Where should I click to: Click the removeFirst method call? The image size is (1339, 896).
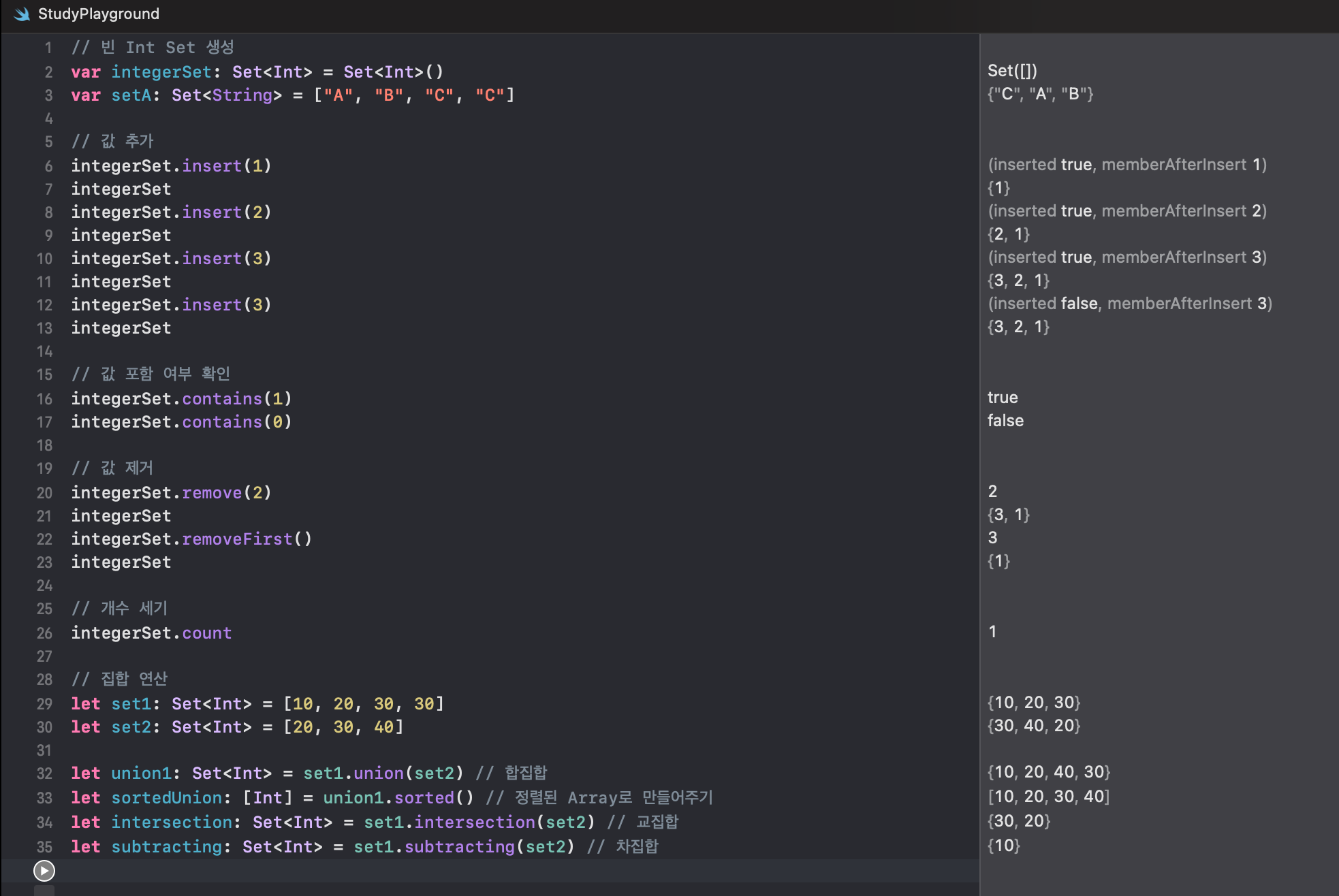pos(237,539)
